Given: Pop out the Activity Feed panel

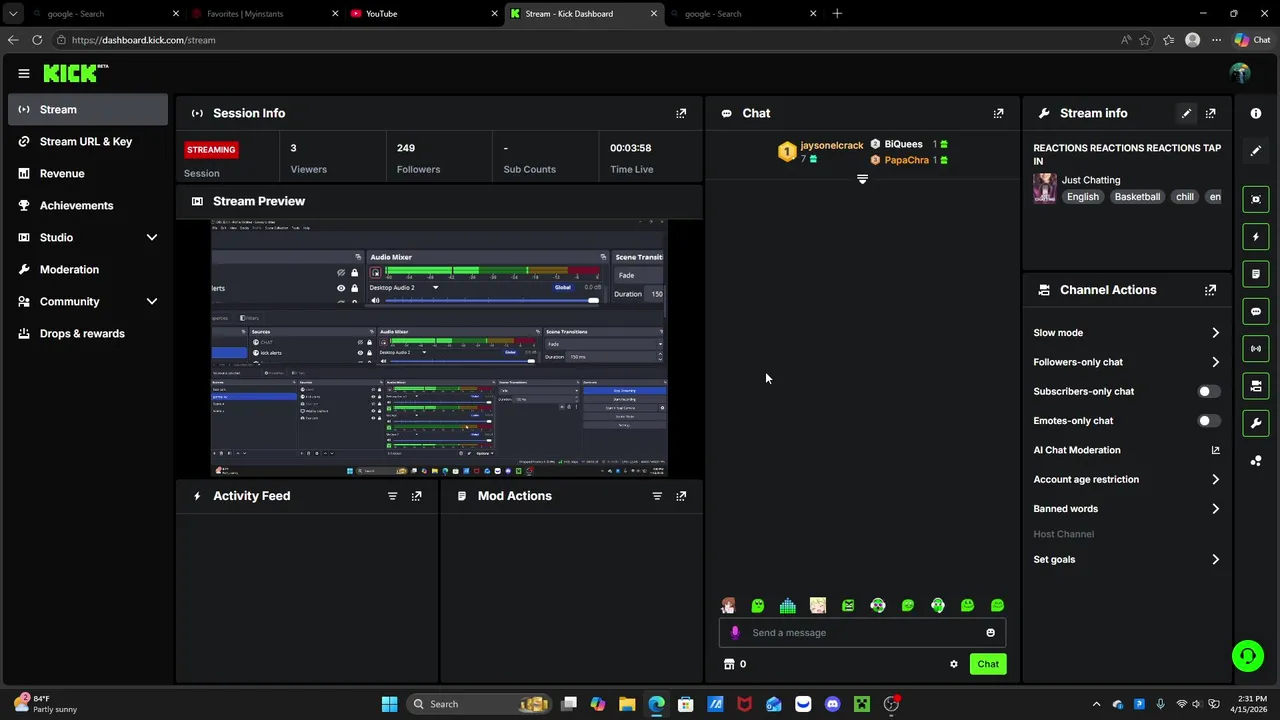Looking at the screenshot, I should pyautogui.click(x=416, y=496).
